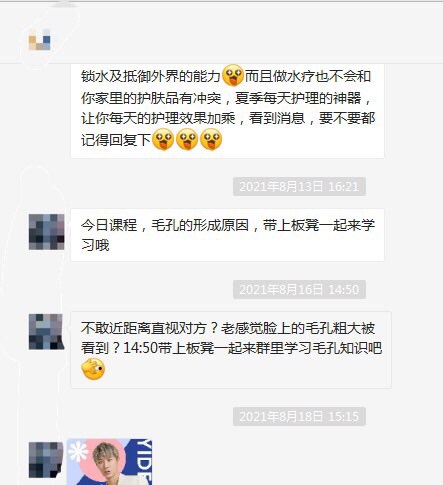This screenshot has height=485, width=443.
Task: Click sender avatar beside 今日课程 message
Action: click(x=46, y=232)
